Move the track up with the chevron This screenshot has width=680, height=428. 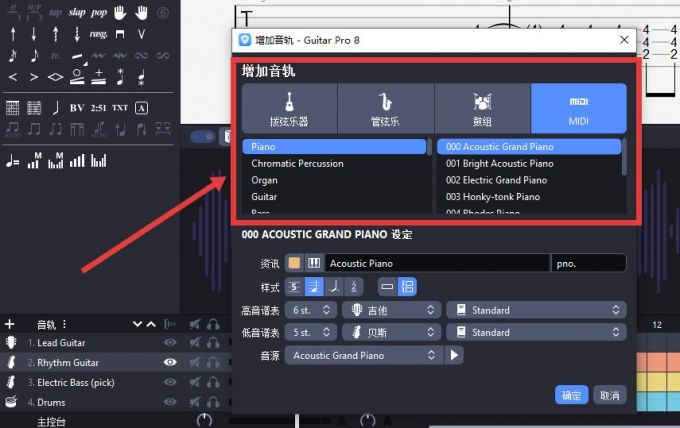pyautogui.click(x=151, y=324)
